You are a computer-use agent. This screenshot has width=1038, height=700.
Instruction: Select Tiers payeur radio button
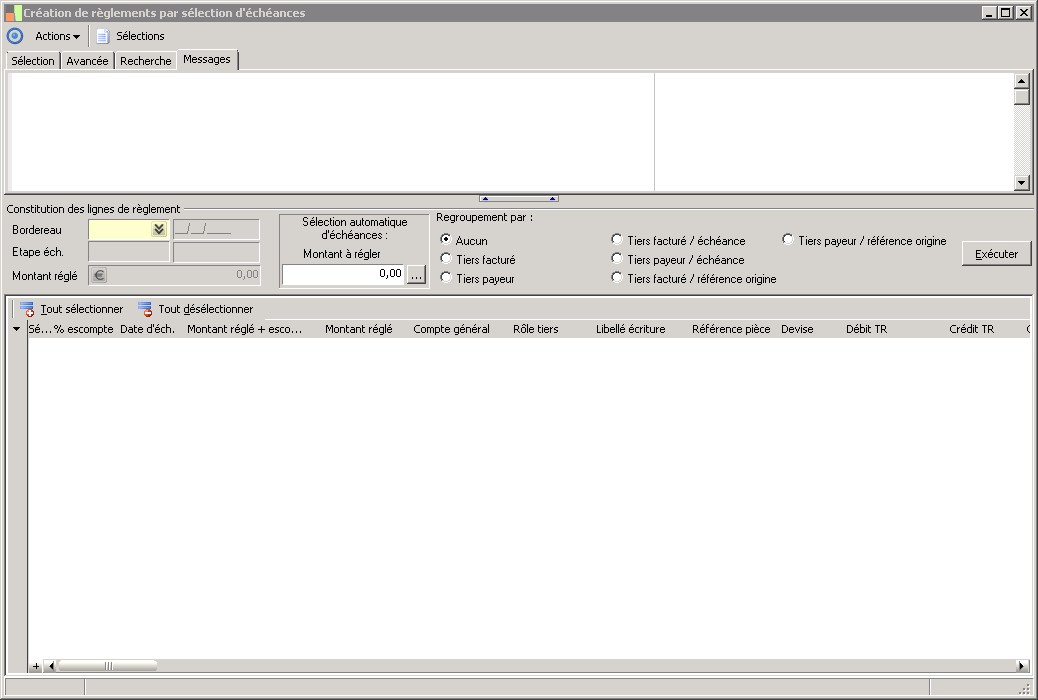(x=446, y=277)
